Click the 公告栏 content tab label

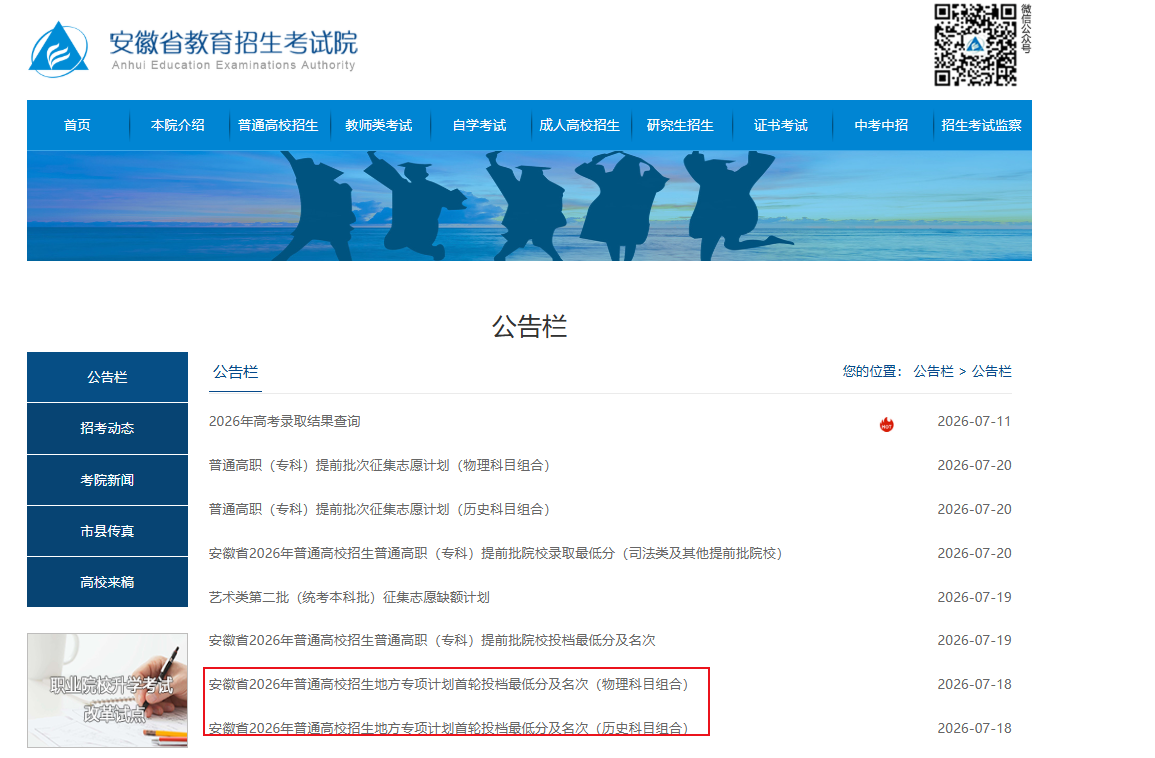pyautogui.click(x=236, y=372)
